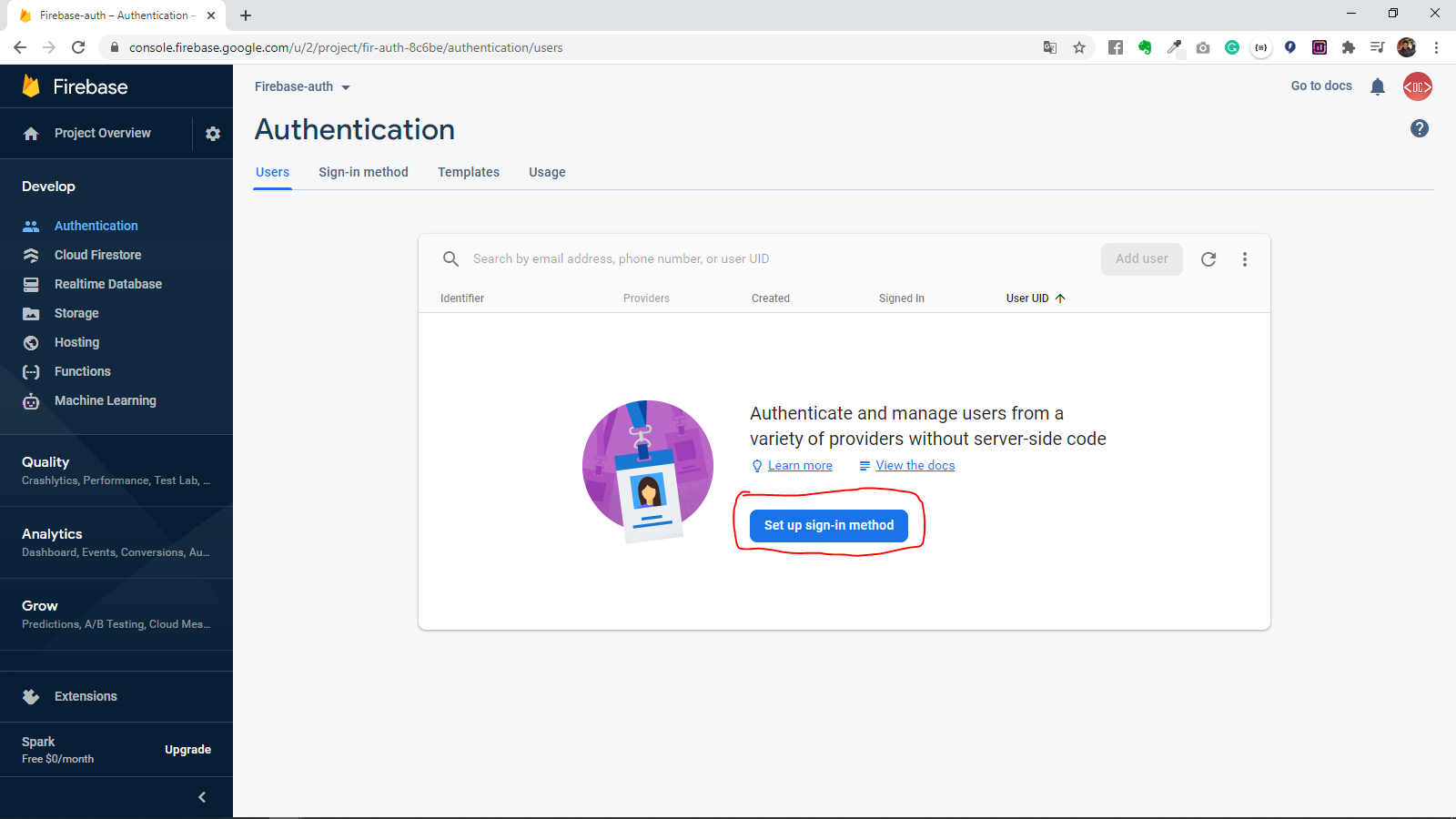Close the Firebase-auth browser tab

pos(211,15)
